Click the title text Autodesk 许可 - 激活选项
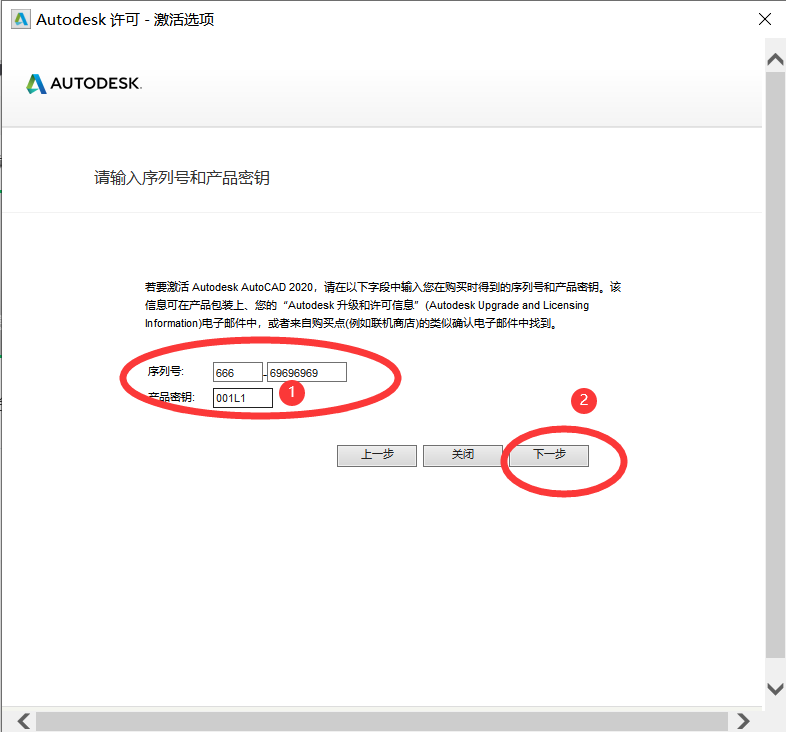786x732 pixels. pos(125,20)
